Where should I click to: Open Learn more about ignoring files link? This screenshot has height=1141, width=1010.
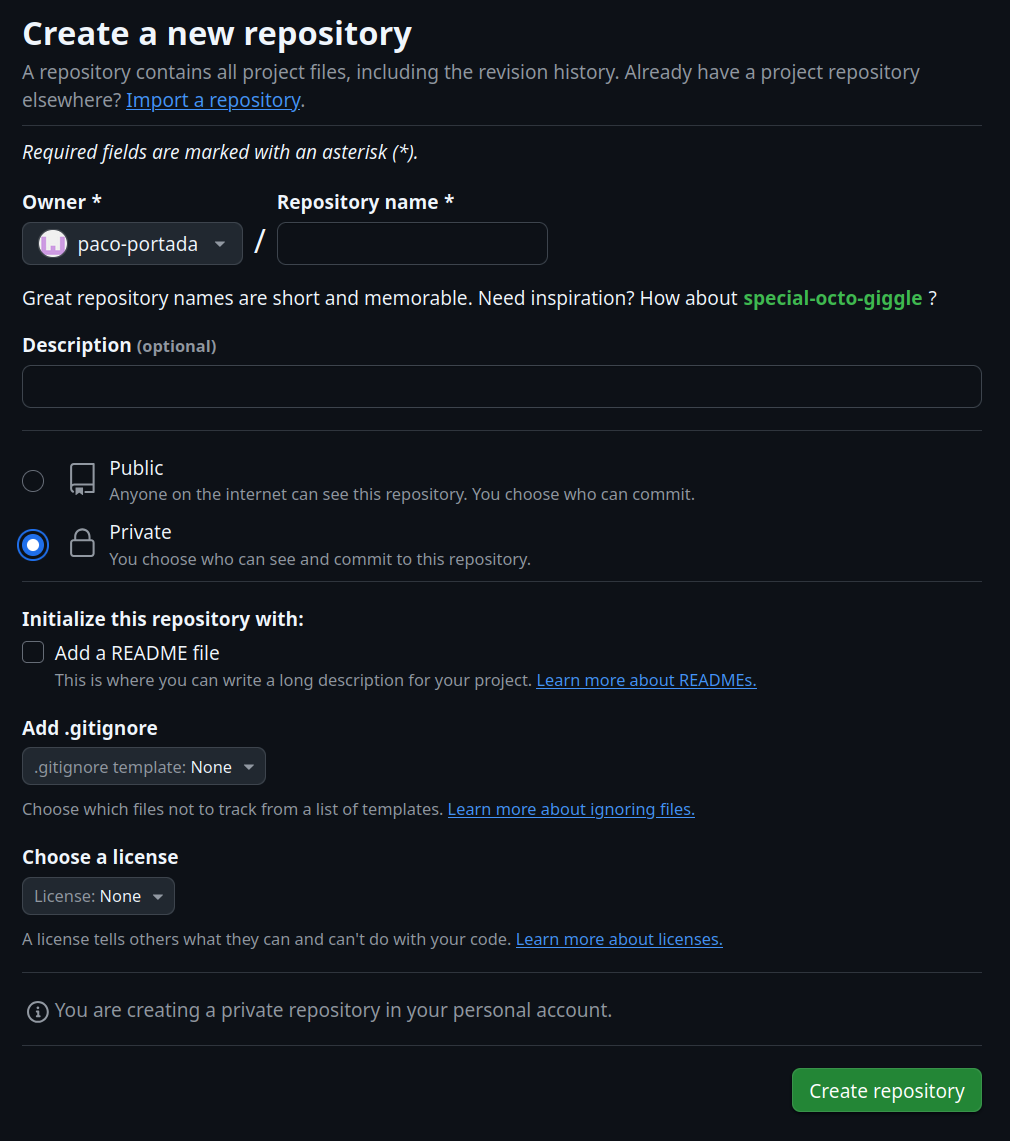click(x=571, y=809)
